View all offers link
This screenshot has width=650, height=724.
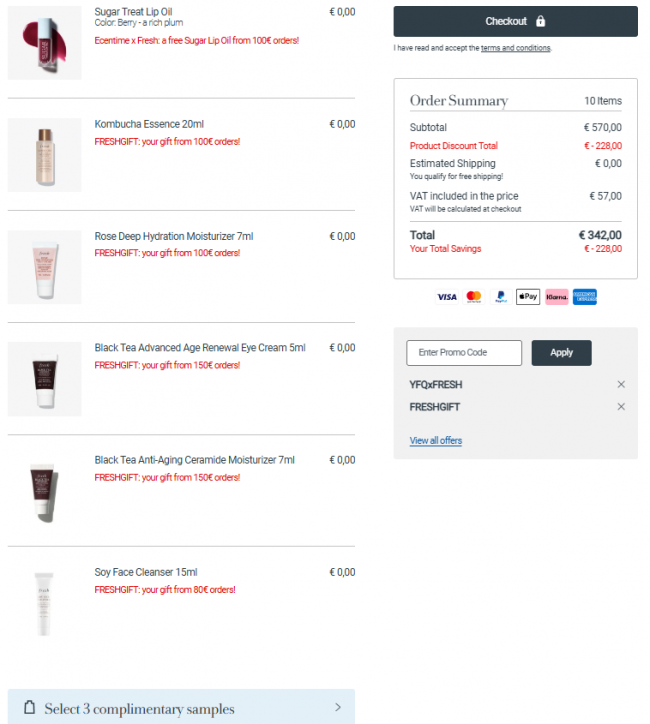(x=436, y=440)
